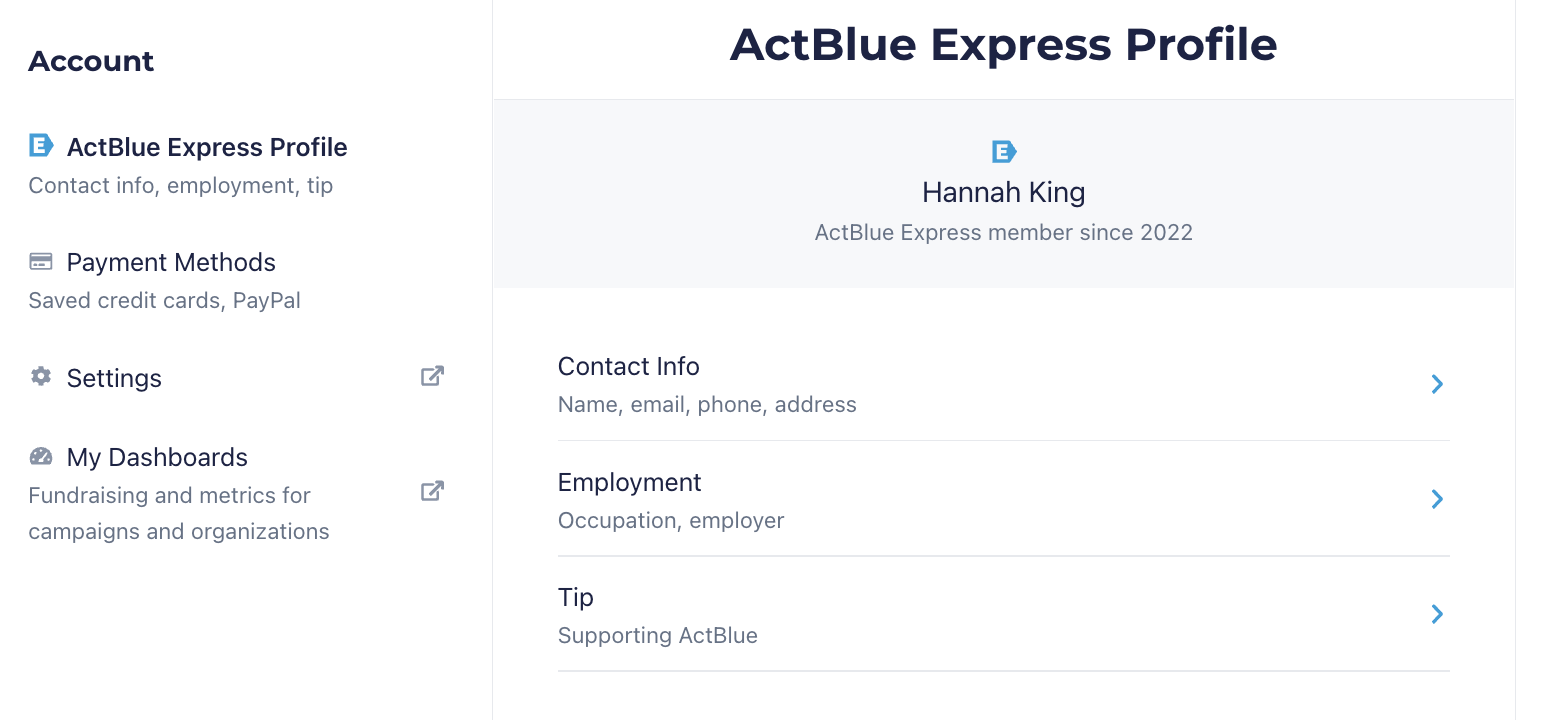This screenshot has height=720, width=1550.
Task: Go to Payment Methods section
Action: pyautogui.click(x=171, y=262)
